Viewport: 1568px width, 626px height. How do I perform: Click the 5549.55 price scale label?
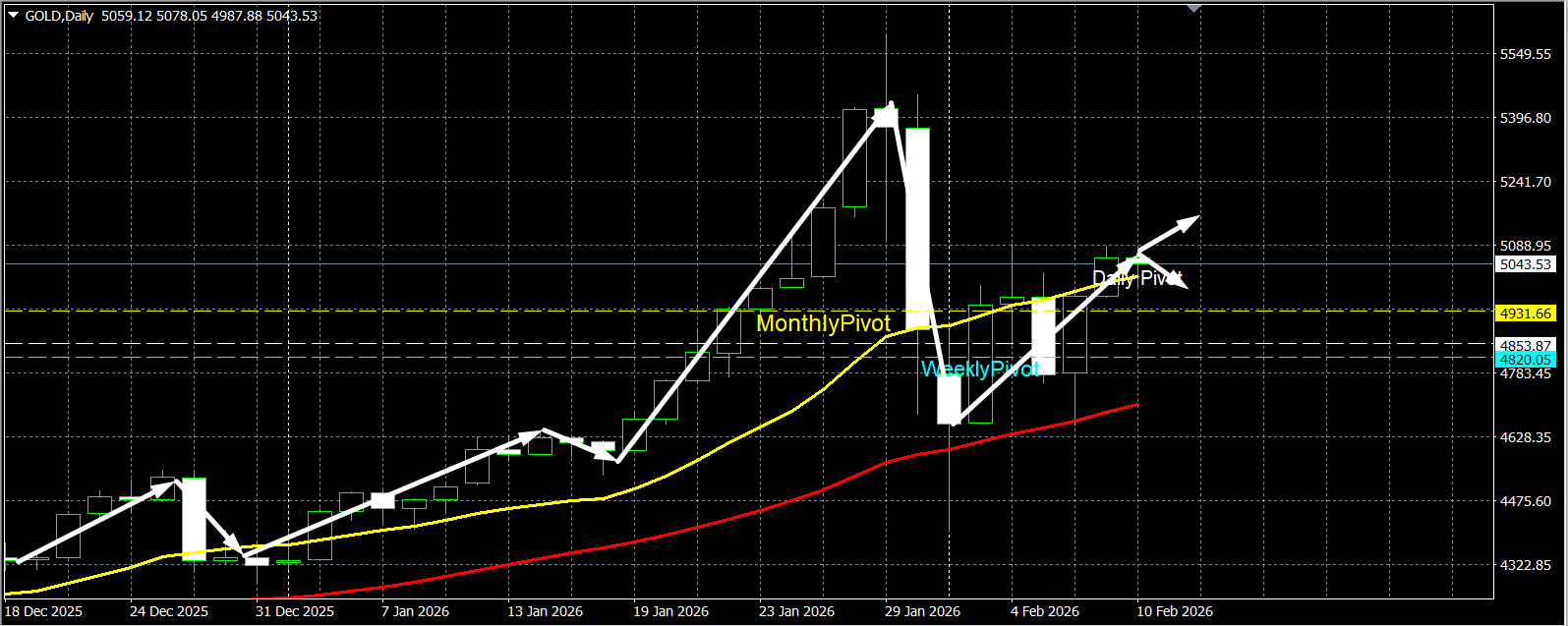(1526, 55)
